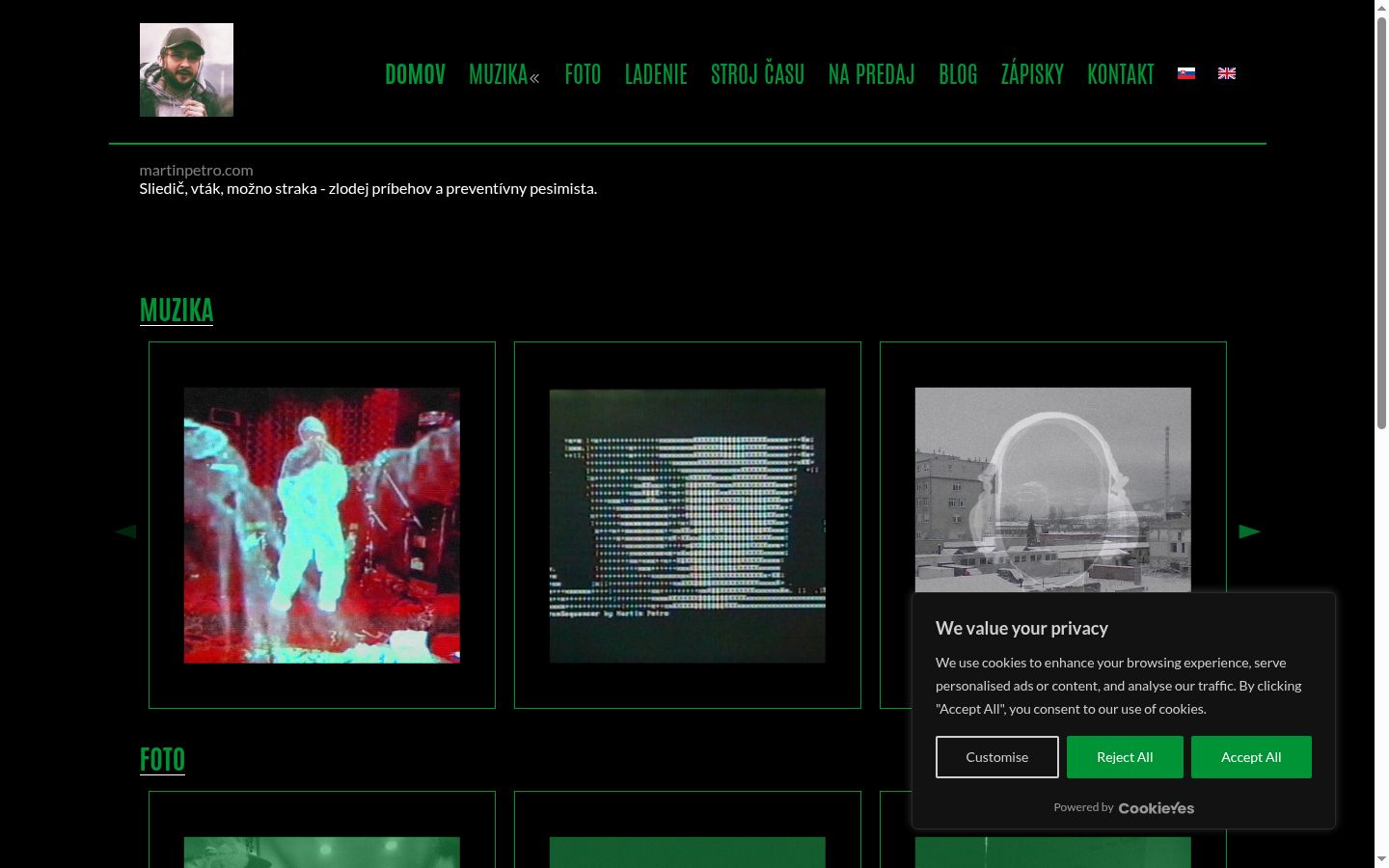Show previous Muzika carousel items
The image size is (1389, 868).
click(x=125, y=531)
